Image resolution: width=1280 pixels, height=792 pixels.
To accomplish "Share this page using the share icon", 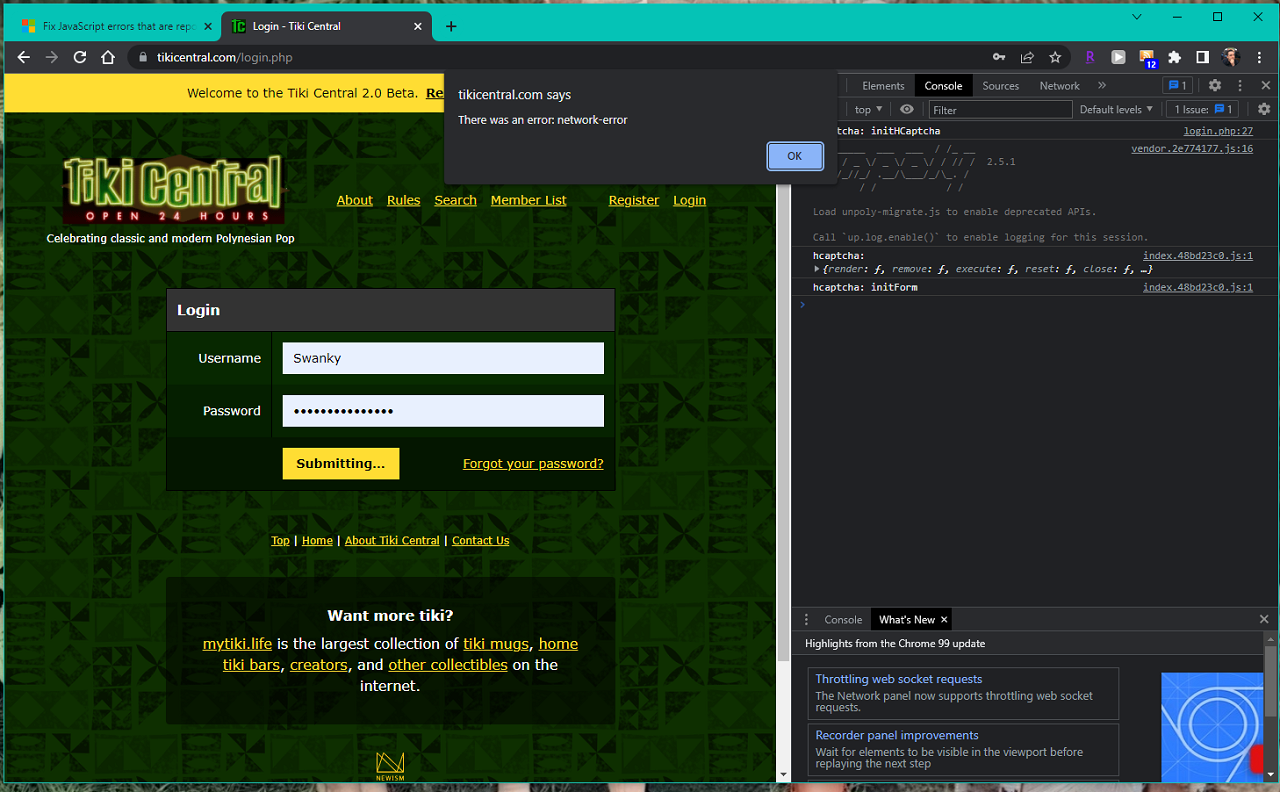I will coord(1027,57).
